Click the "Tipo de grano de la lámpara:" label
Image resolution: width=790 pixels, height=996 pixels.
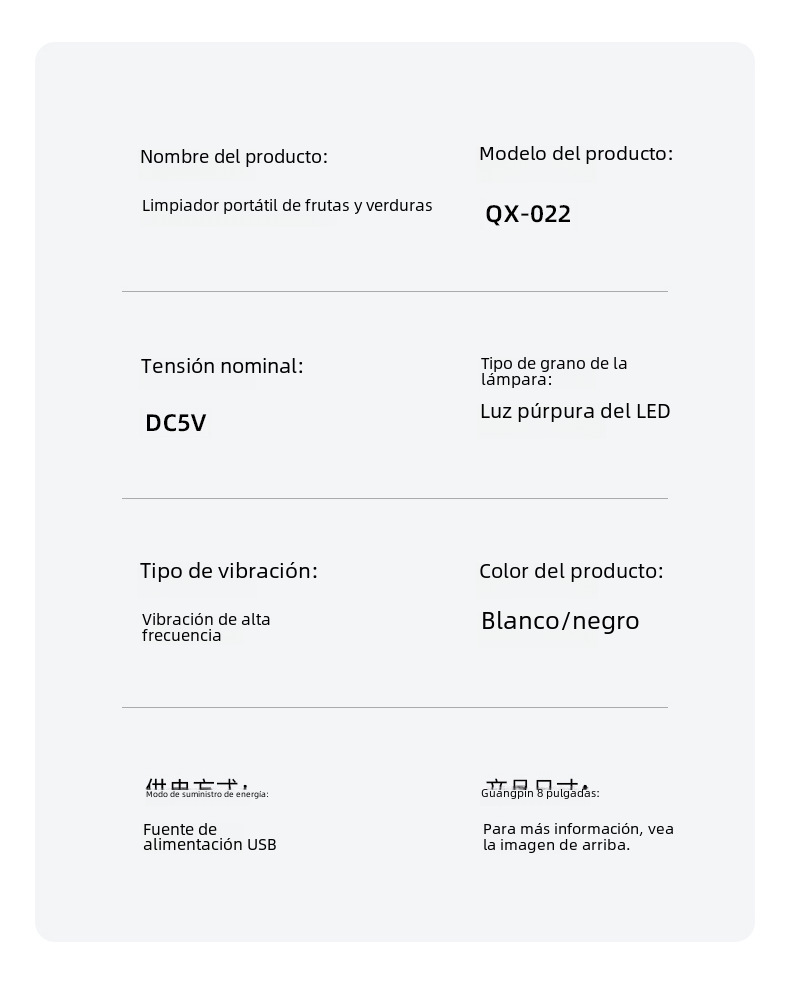coord(553,371)
